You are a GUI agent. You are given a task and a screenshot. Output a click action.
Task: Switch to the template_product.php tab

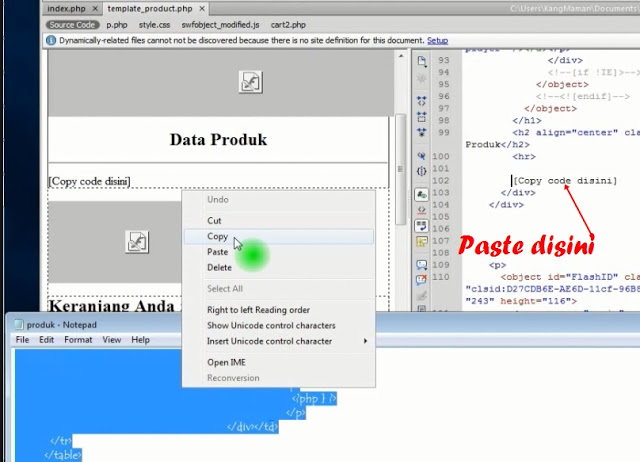pos(150,9)
